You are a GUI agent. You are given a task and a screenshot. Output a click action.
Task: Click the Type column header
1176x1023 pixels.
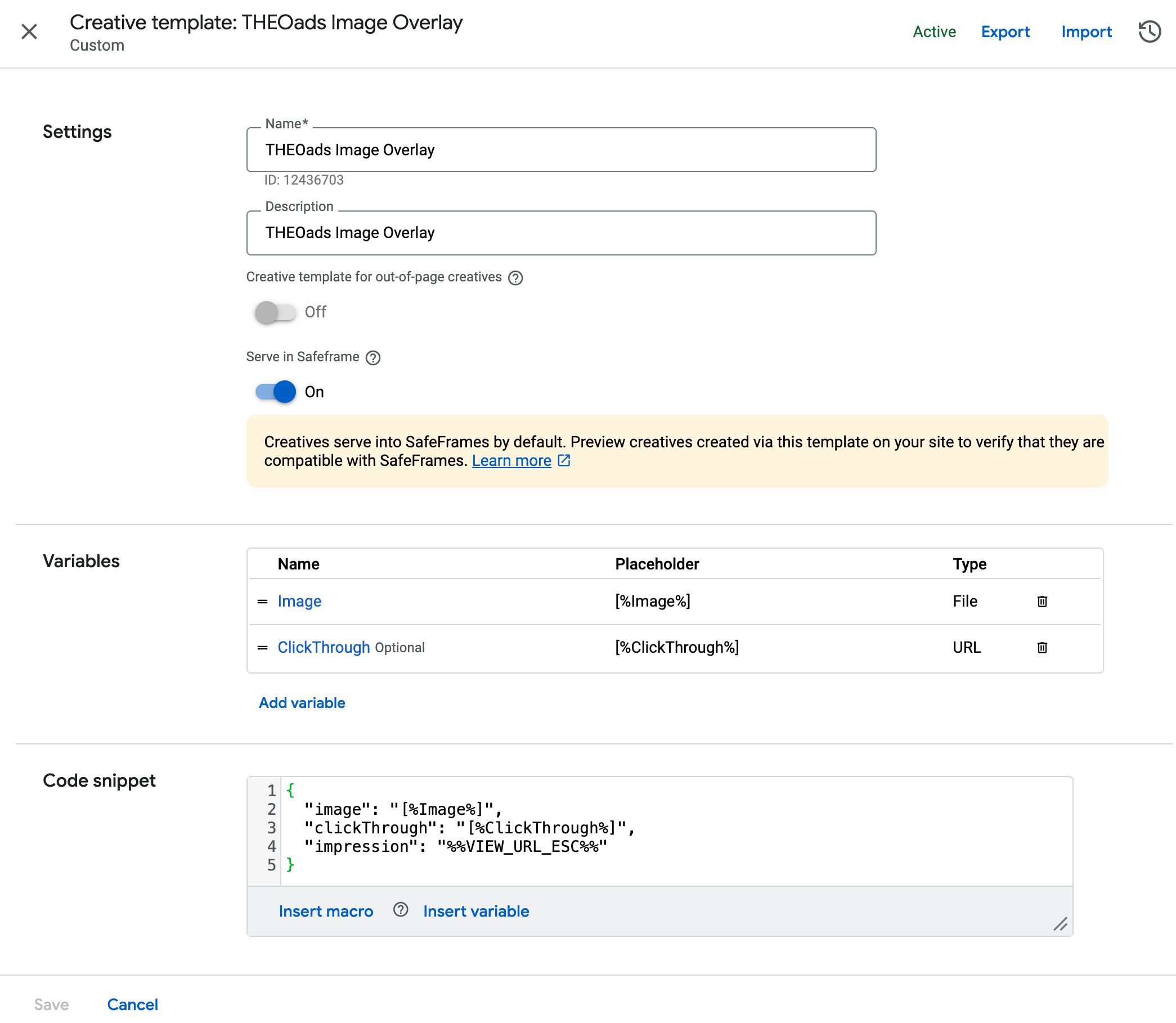click(x=969, y=564)
